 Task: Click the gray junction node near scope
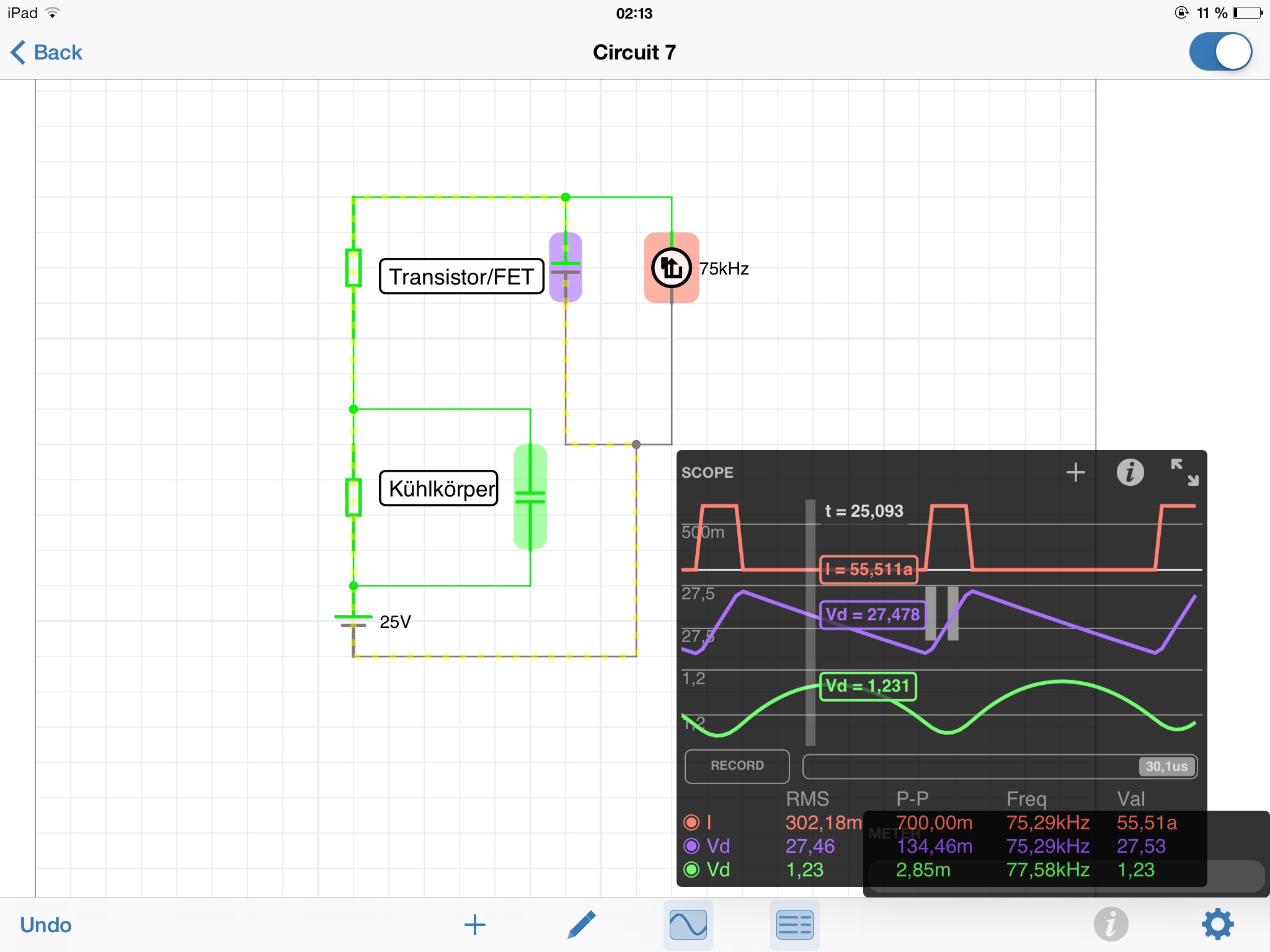click(636, 444)
